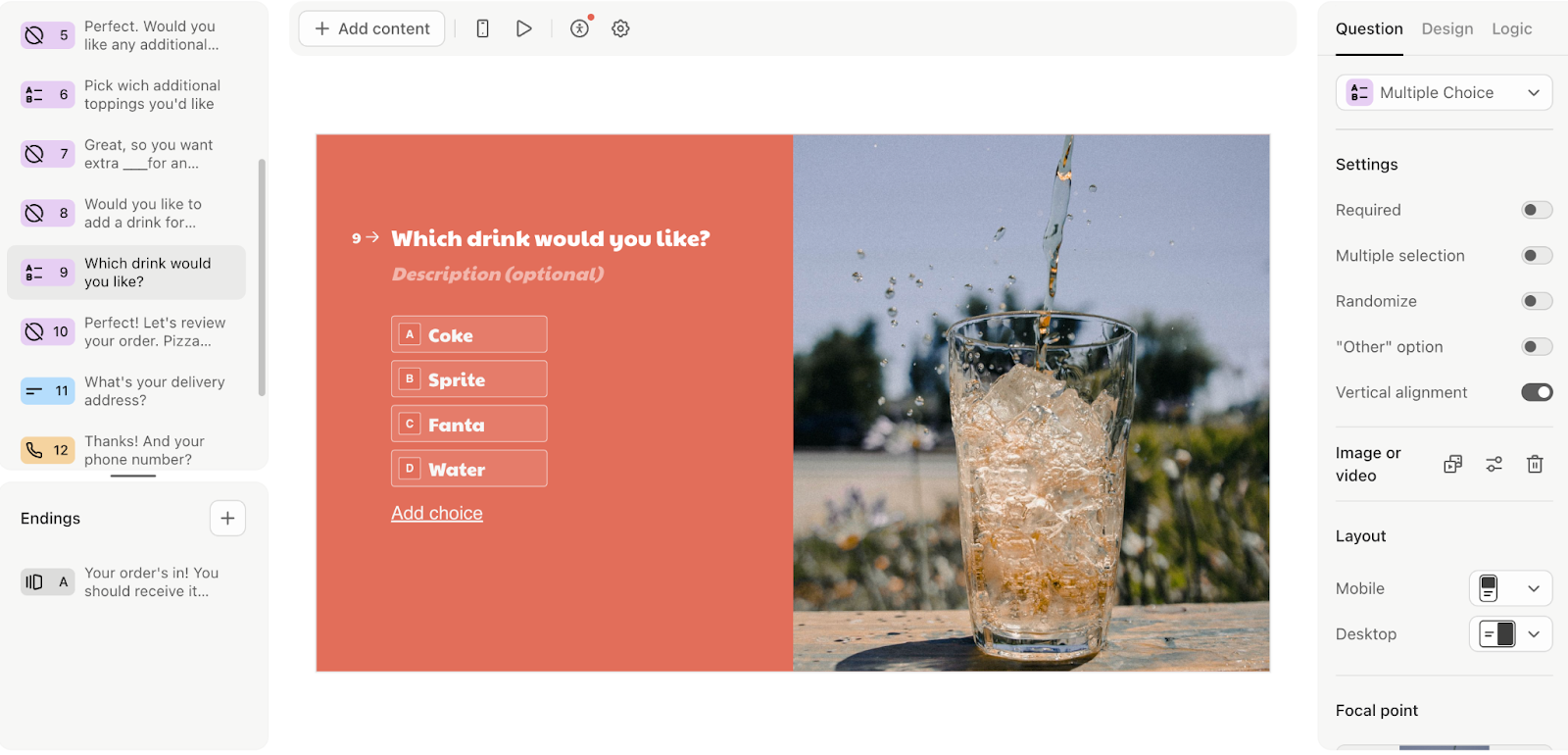Open question 6 'Pick wich additional toppings'
Viewport: 1568px width, 755px height.
(126, 94)
